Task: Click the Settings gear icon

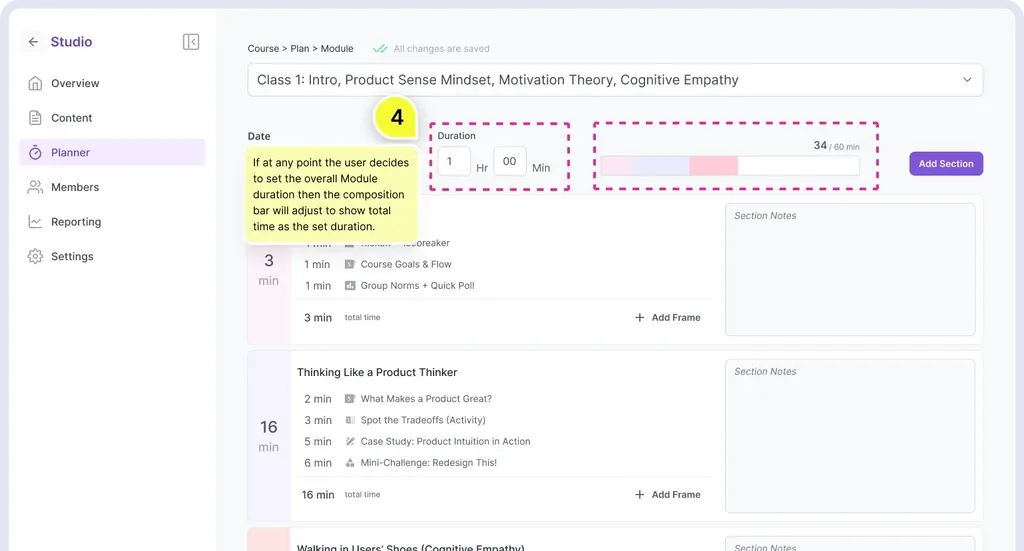Action: point(35,256)
